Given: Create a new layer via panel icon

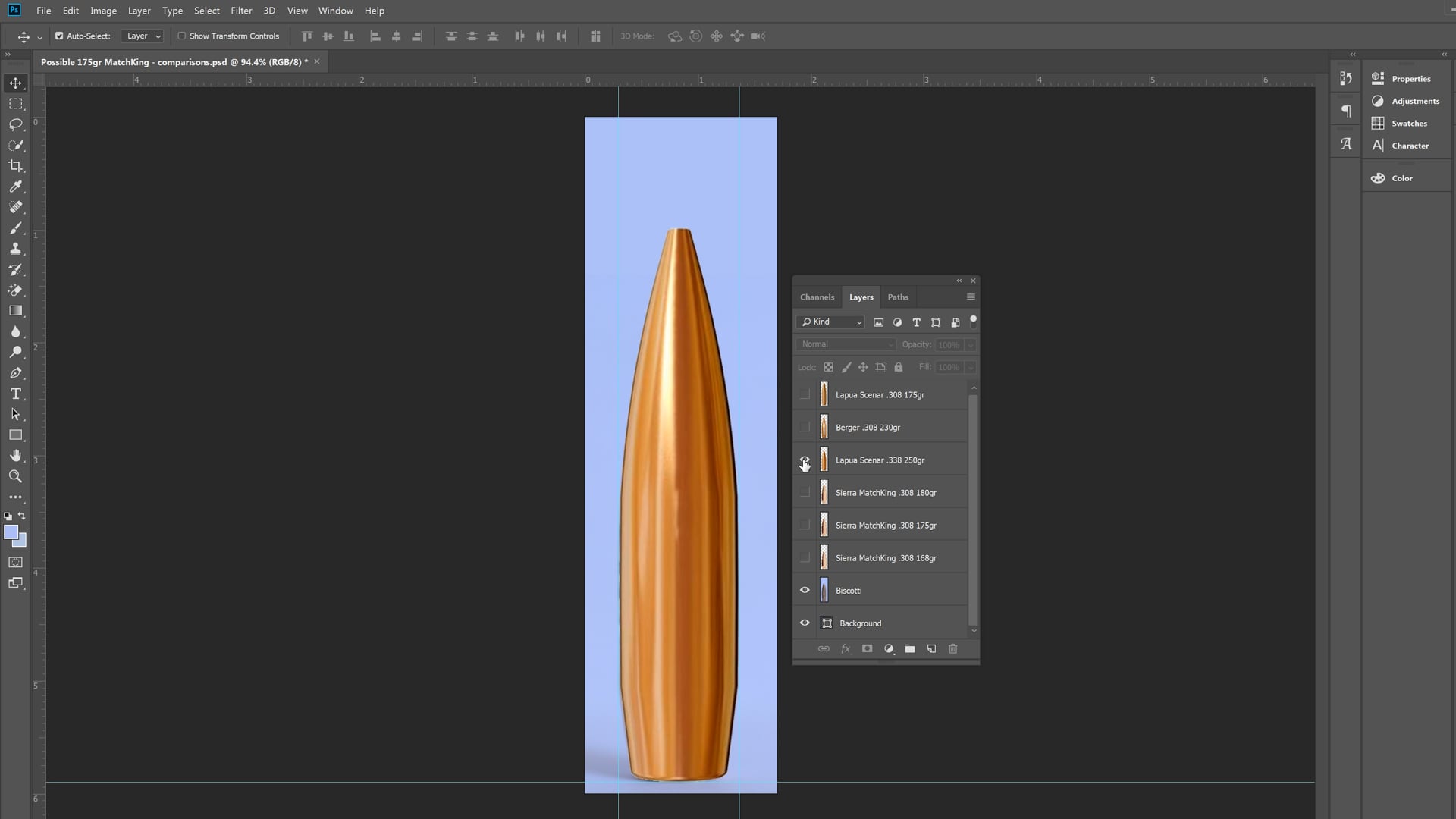Looking at the screenshot, I should tap(931, 649).
